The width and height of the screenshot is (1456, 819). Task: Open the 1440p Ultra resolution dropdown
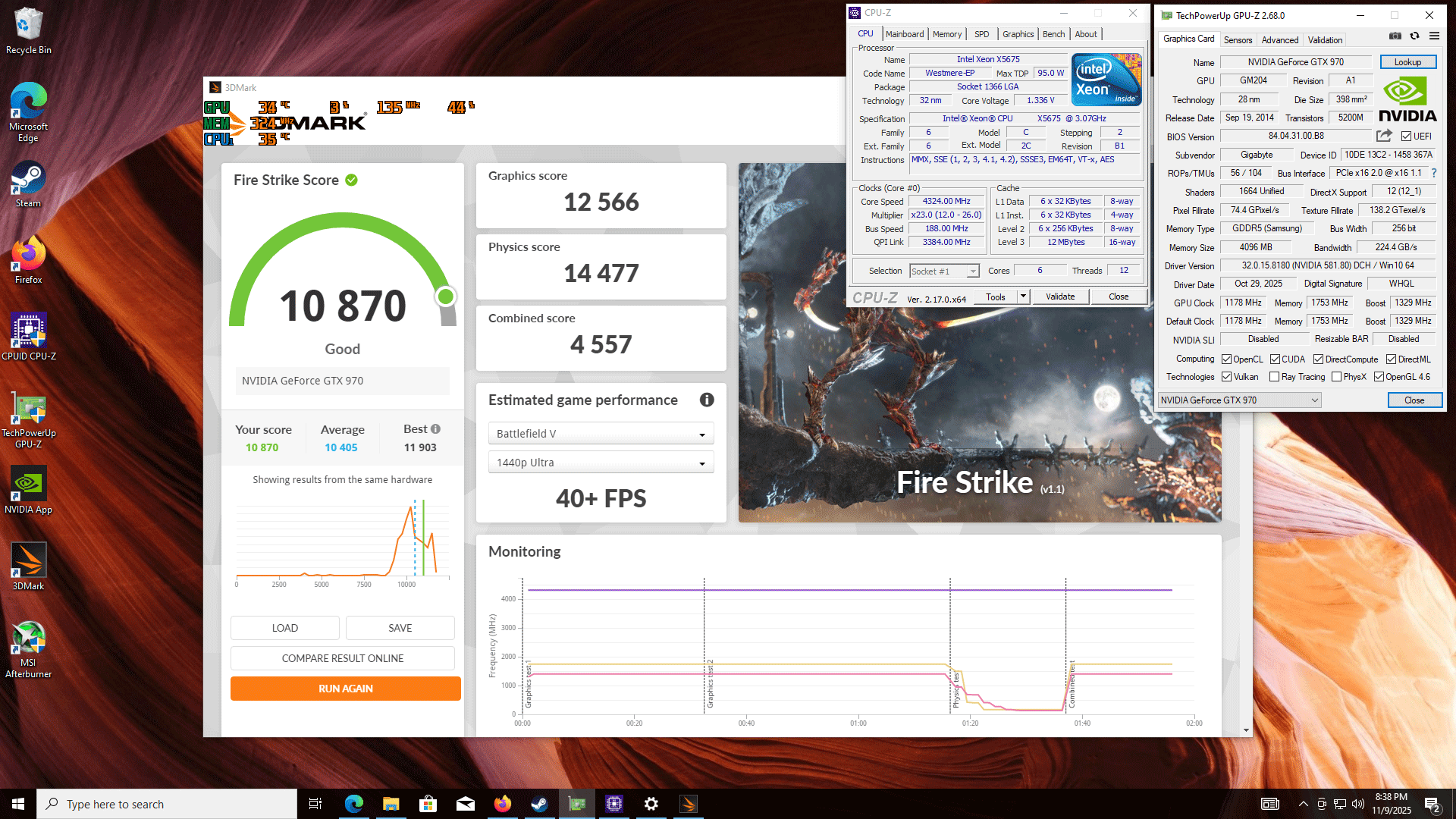tap(601, 463)
